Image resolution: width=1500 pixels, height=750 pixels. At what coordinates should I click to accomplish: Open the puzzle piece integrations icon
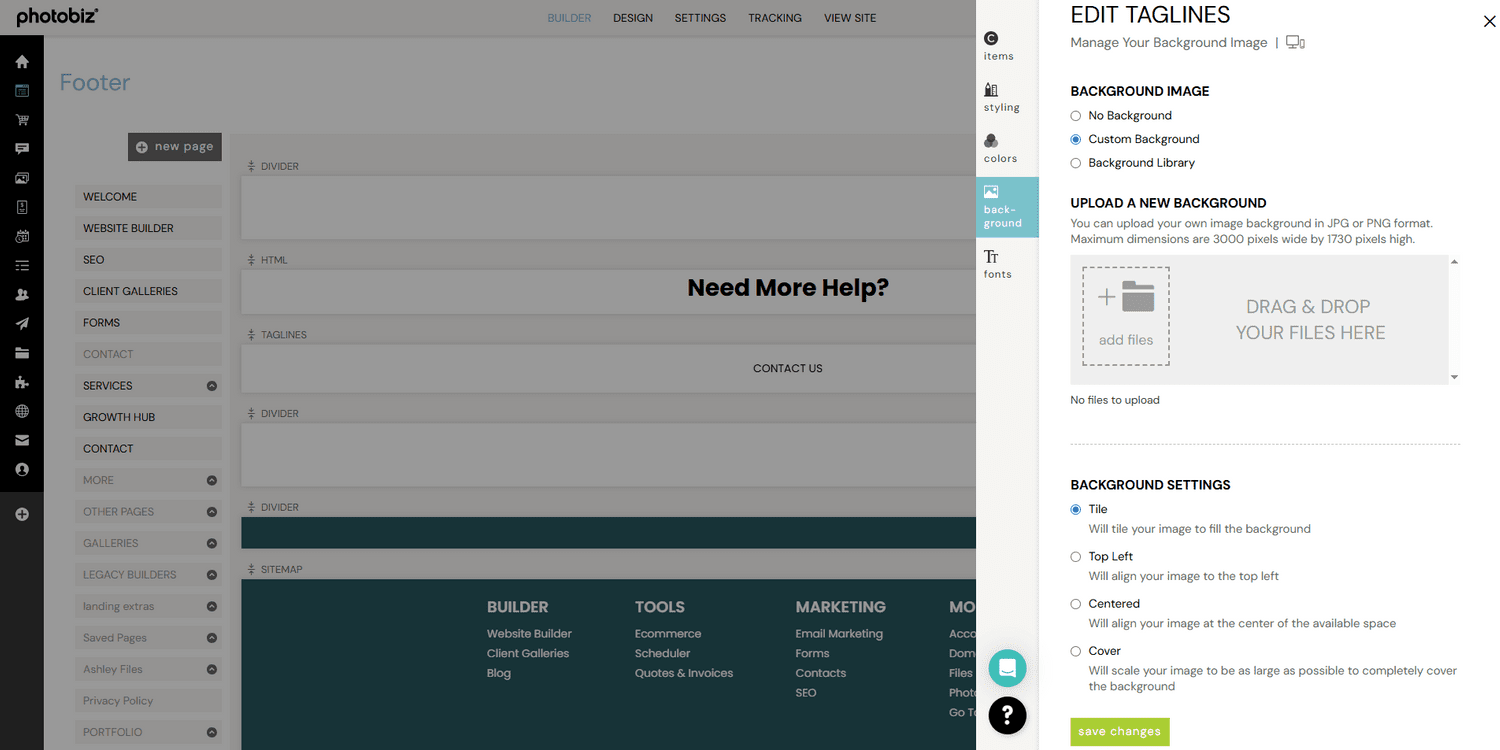pyautogui.click(x=22, y=382)
